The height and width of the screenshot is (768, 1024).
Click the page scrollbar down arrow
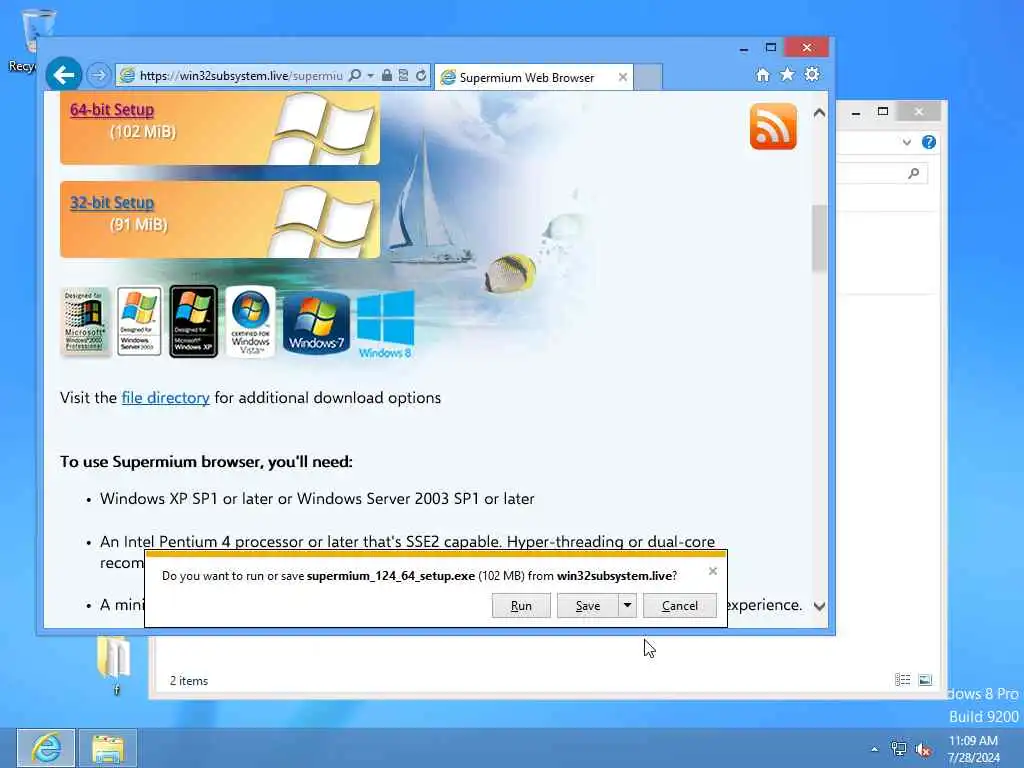tap(819, 606)
